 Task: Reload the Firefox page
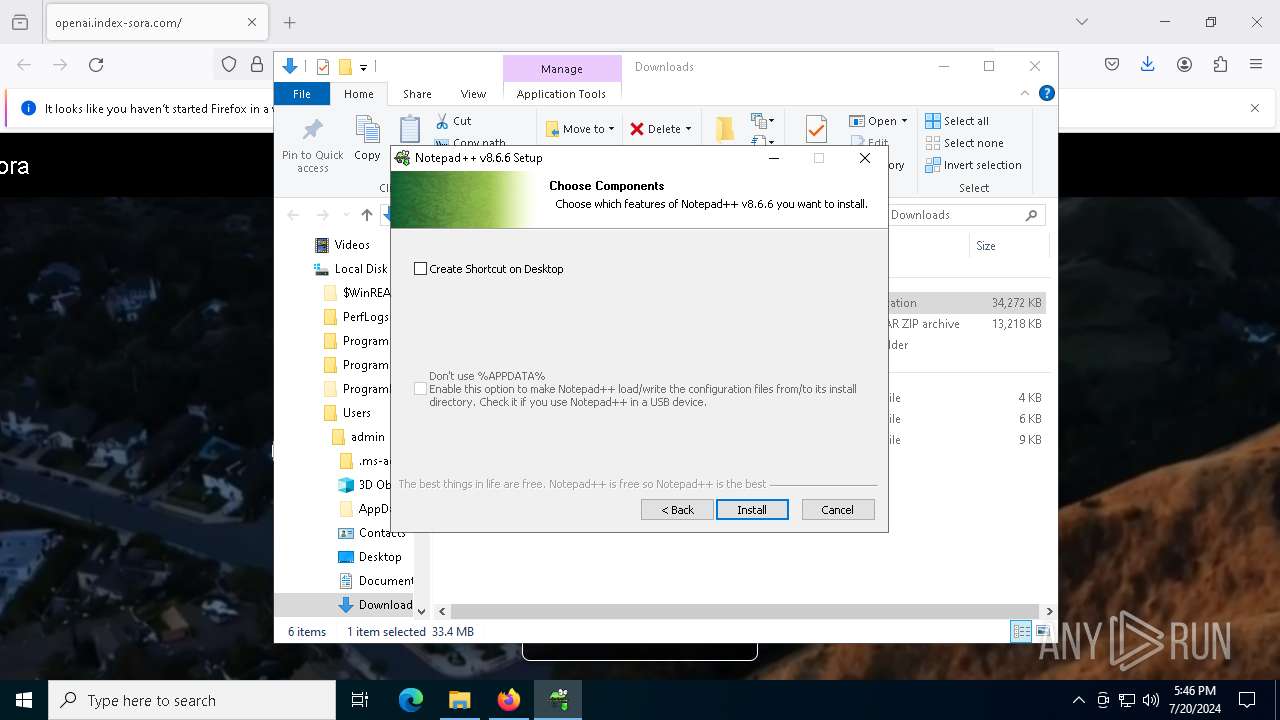(x=96, y=65)
